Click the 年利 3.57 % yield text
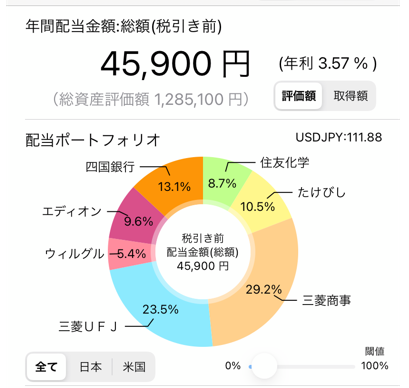 328,63
